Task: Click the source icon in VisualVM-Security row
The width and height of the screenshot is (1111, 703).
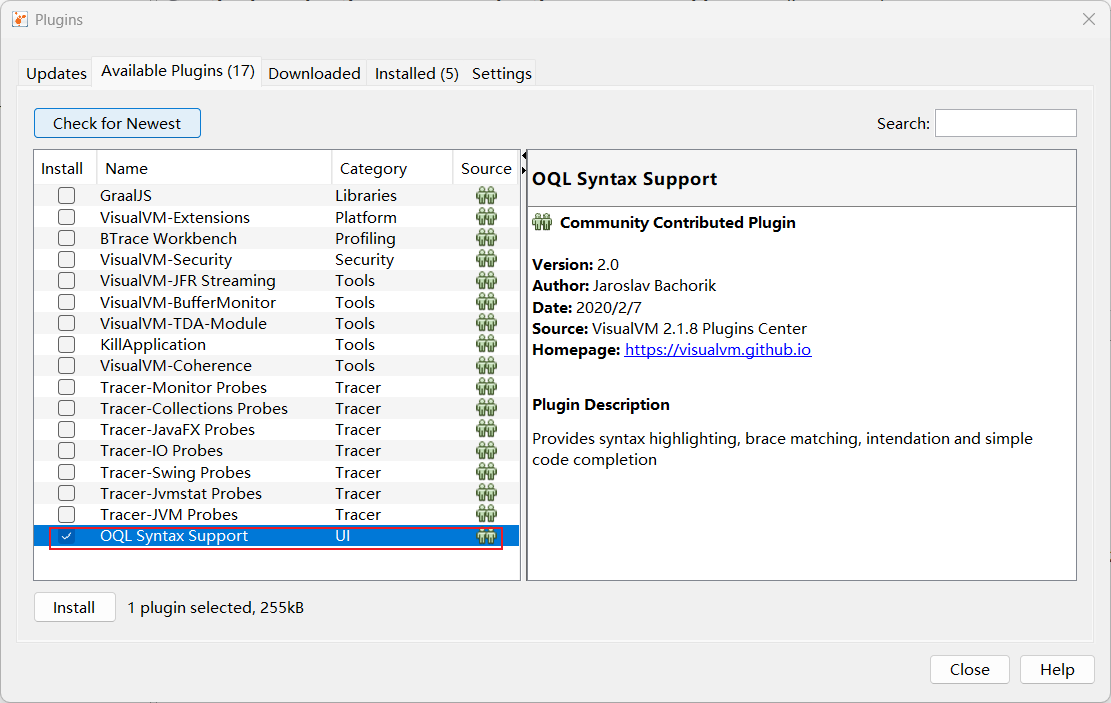Action: click(486, 259)
